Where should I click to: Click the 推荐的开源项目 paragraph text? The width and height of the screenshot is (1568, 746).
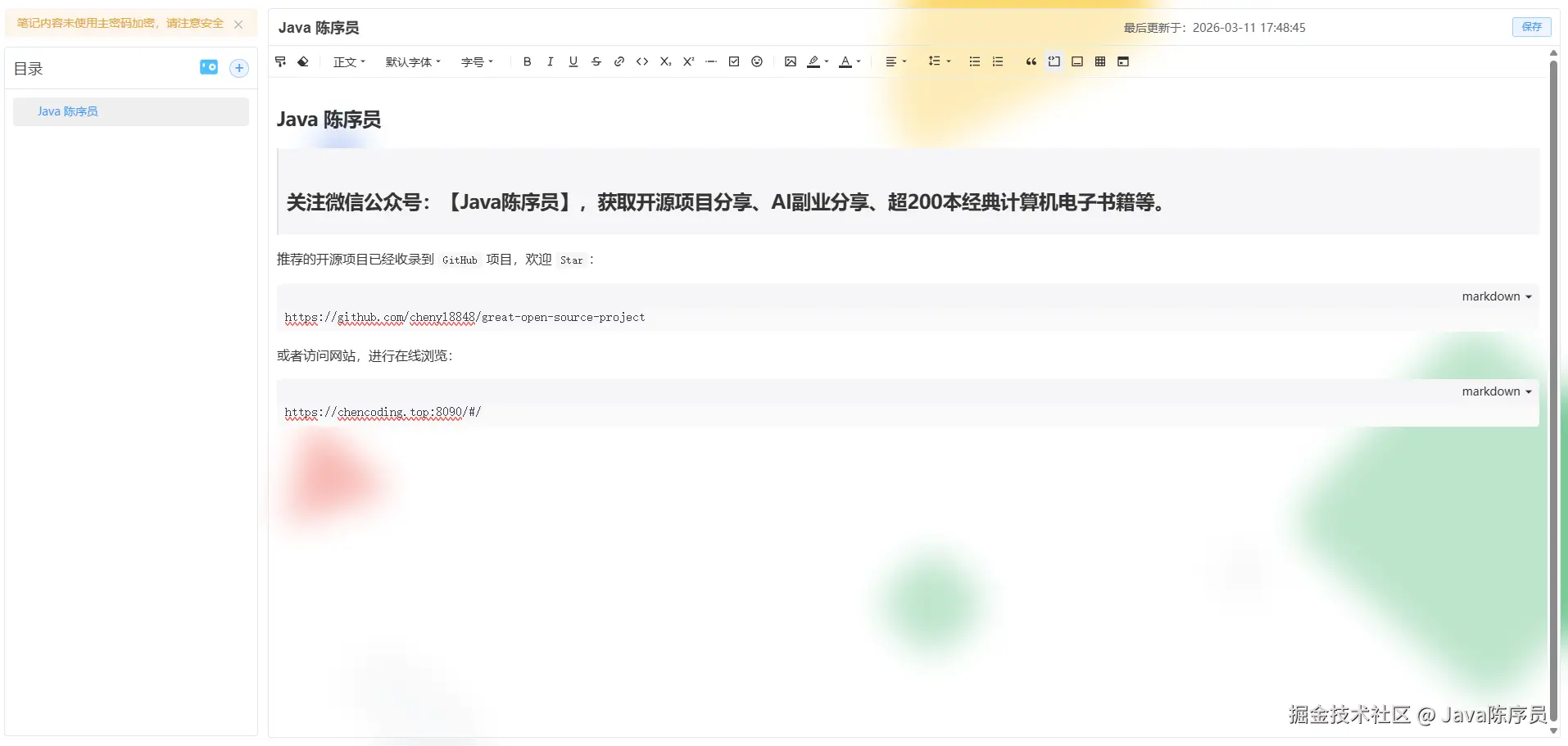(436, 260)
